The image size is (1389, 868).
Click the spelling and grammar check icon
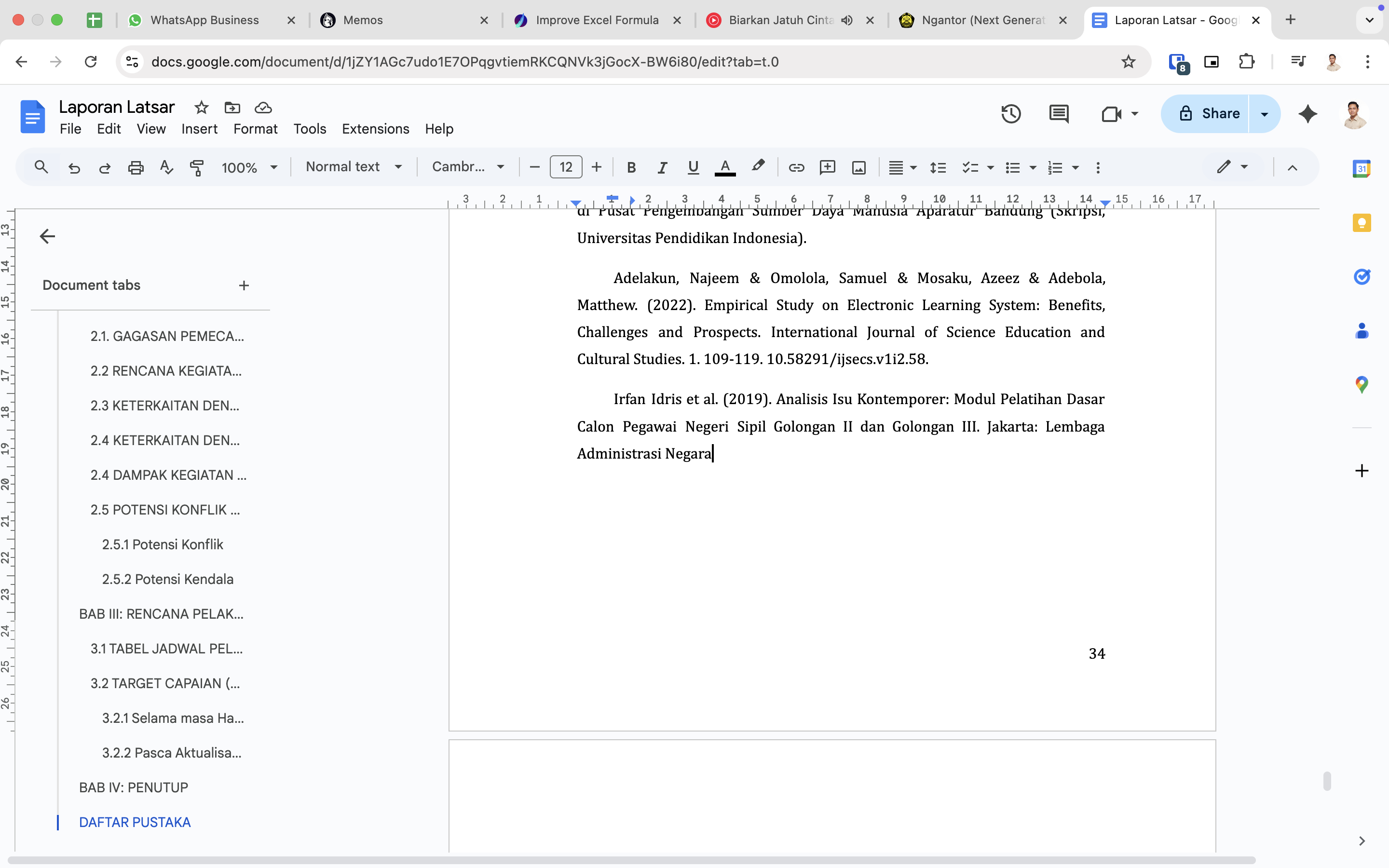166,167
